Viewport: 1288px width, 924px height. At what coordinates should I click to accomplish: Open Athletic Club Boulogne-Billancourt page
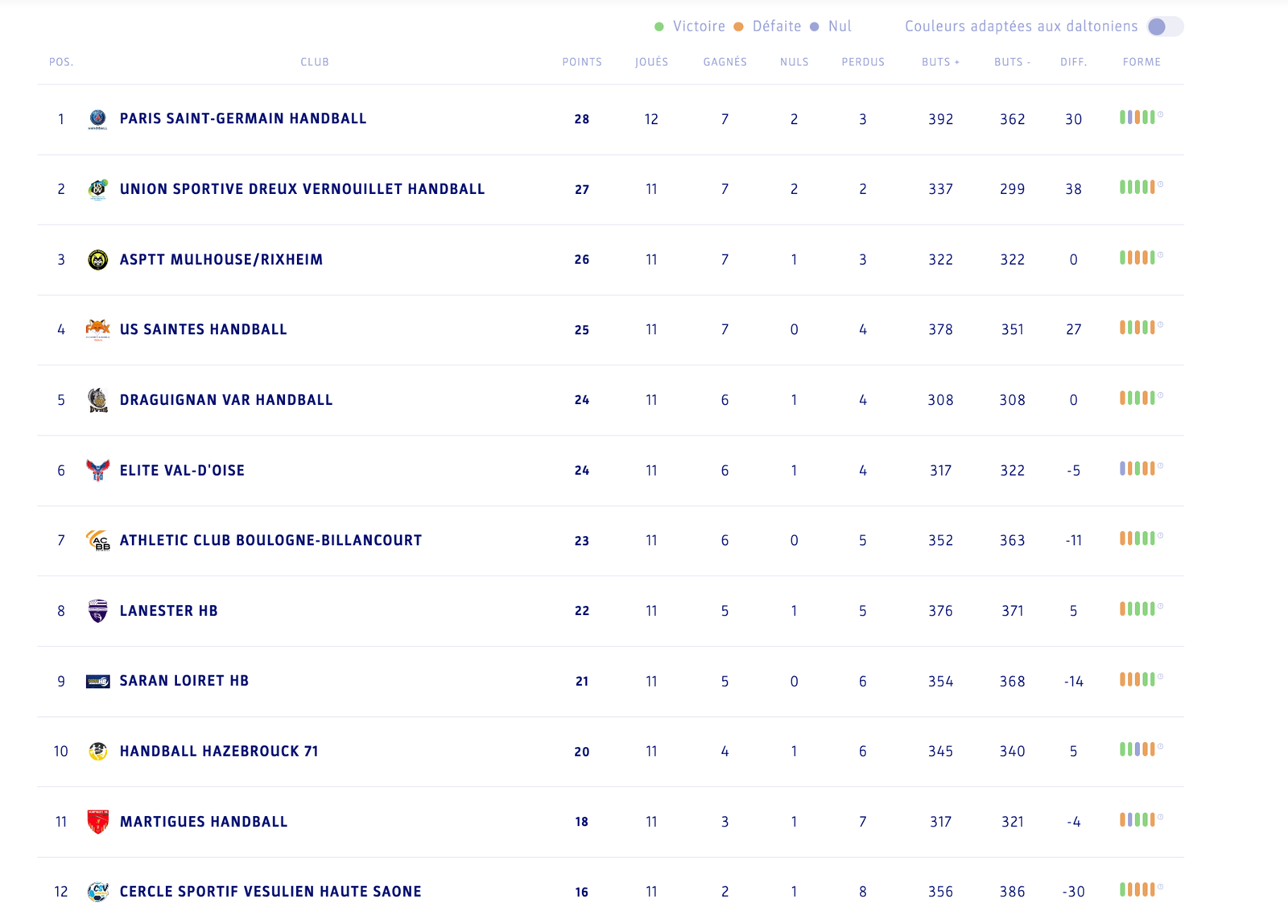click(270, 540)
